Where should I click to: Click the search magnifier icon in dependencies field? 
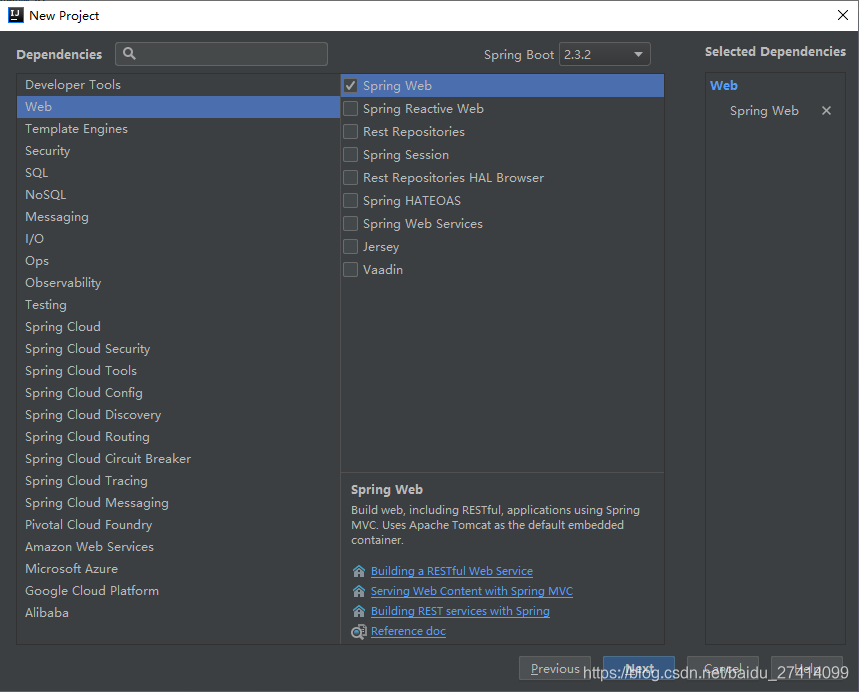129,54
